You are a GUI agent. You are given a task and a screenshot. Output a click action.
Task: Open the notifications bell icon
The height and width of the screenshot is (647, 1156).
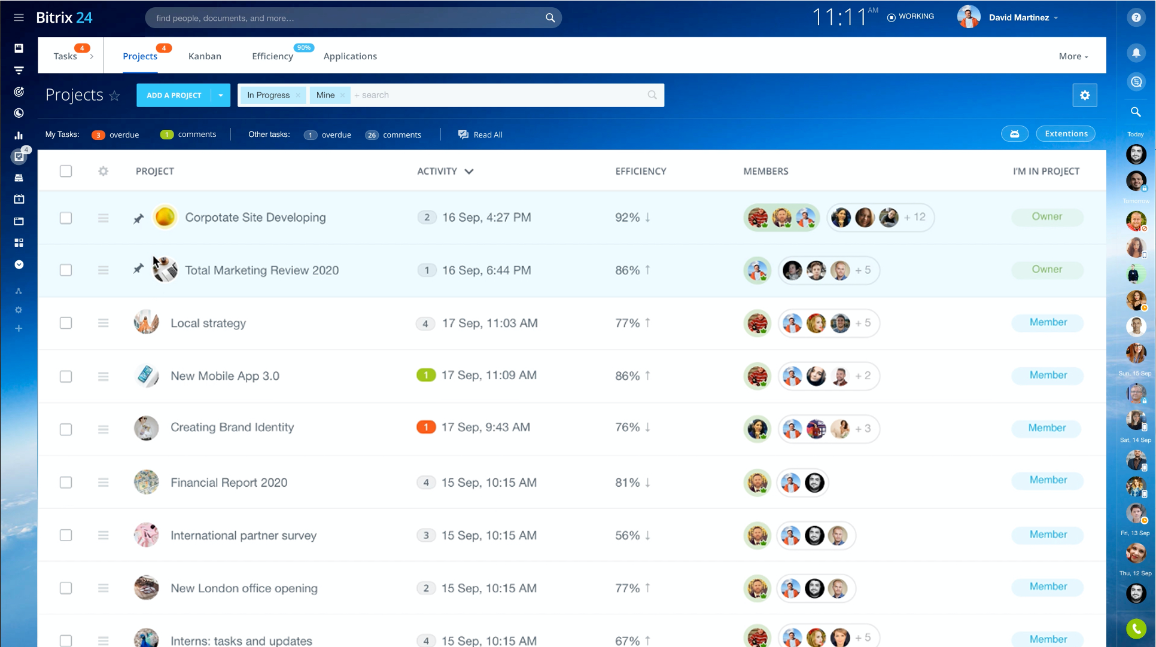pyautogui.click(x=1136, y=52)
